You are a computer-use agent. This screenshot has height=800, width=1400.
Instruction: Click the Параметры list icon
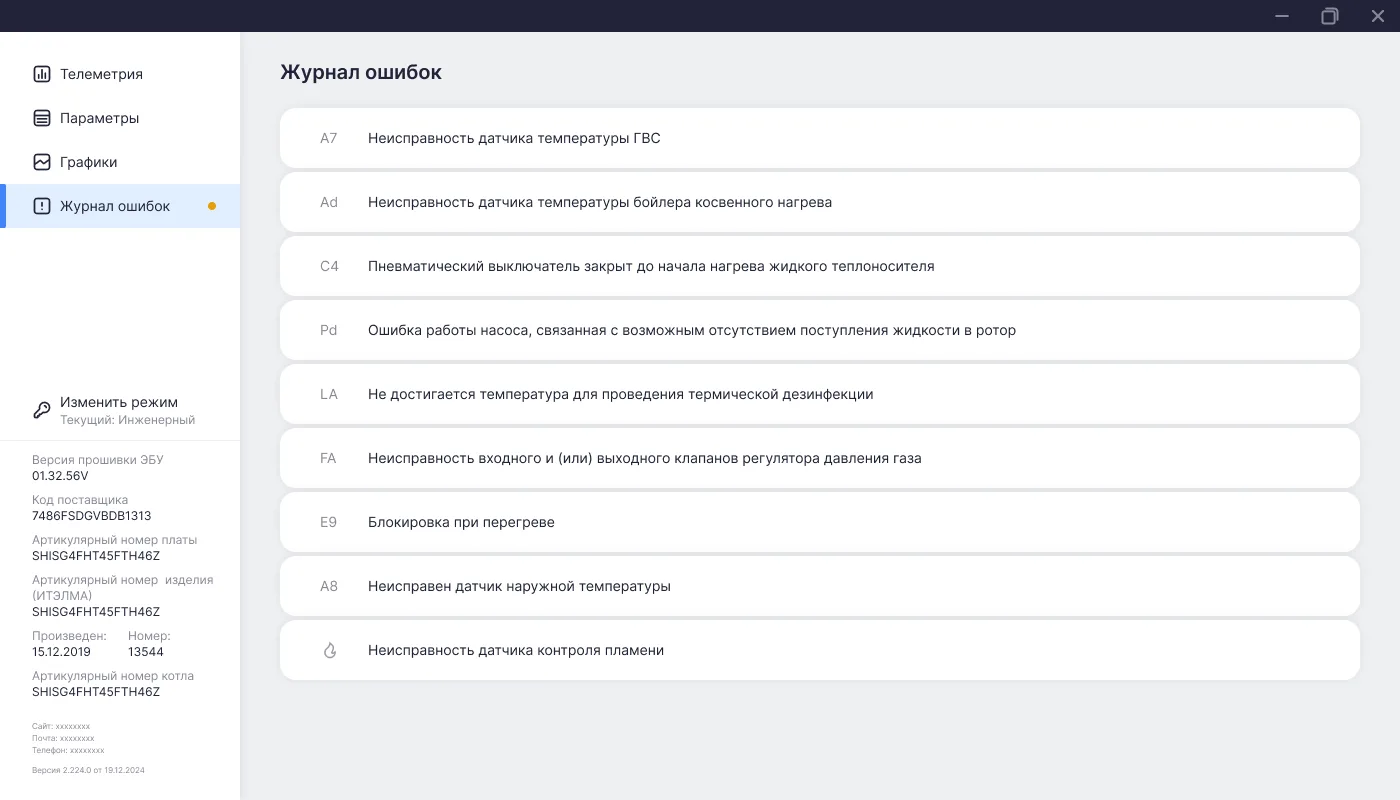[42, 118]
